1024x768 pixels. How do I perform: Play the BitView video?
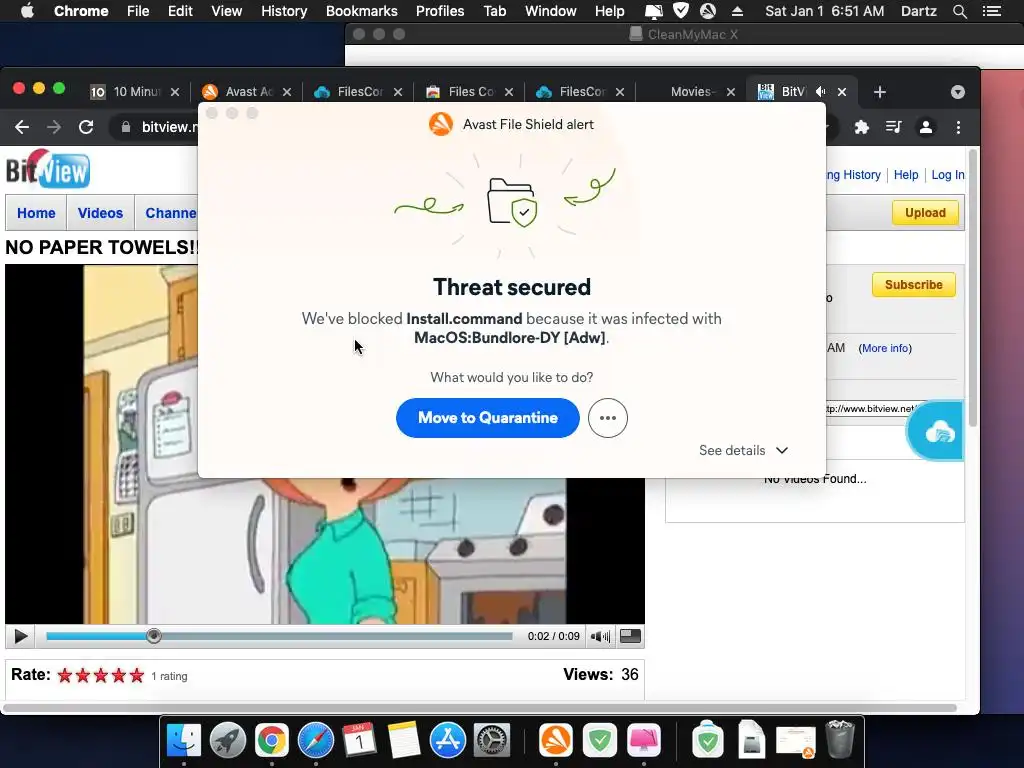pos(20,636)
